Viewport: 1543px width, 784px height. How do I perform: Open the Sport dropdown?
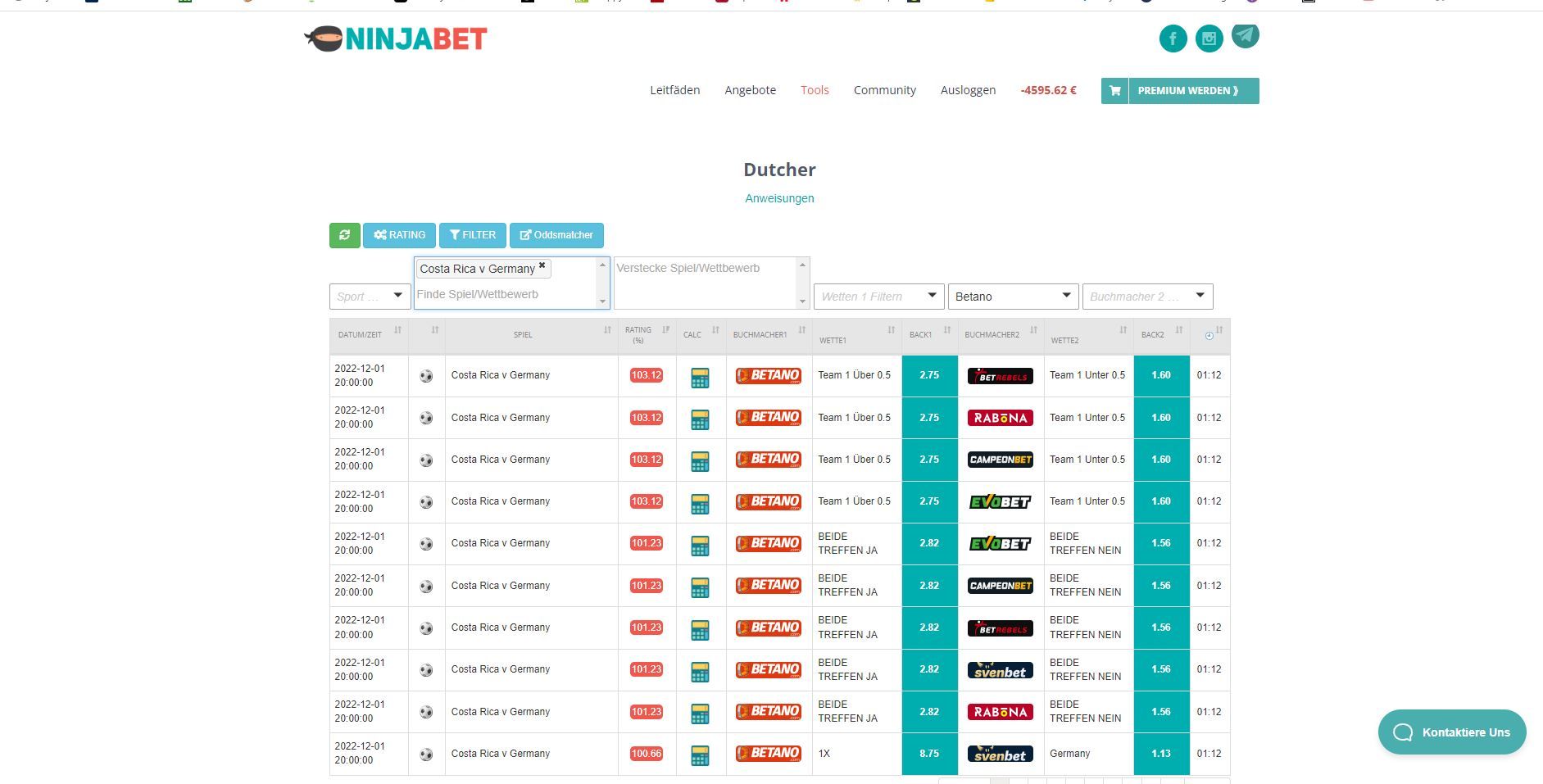click(370, 297)
